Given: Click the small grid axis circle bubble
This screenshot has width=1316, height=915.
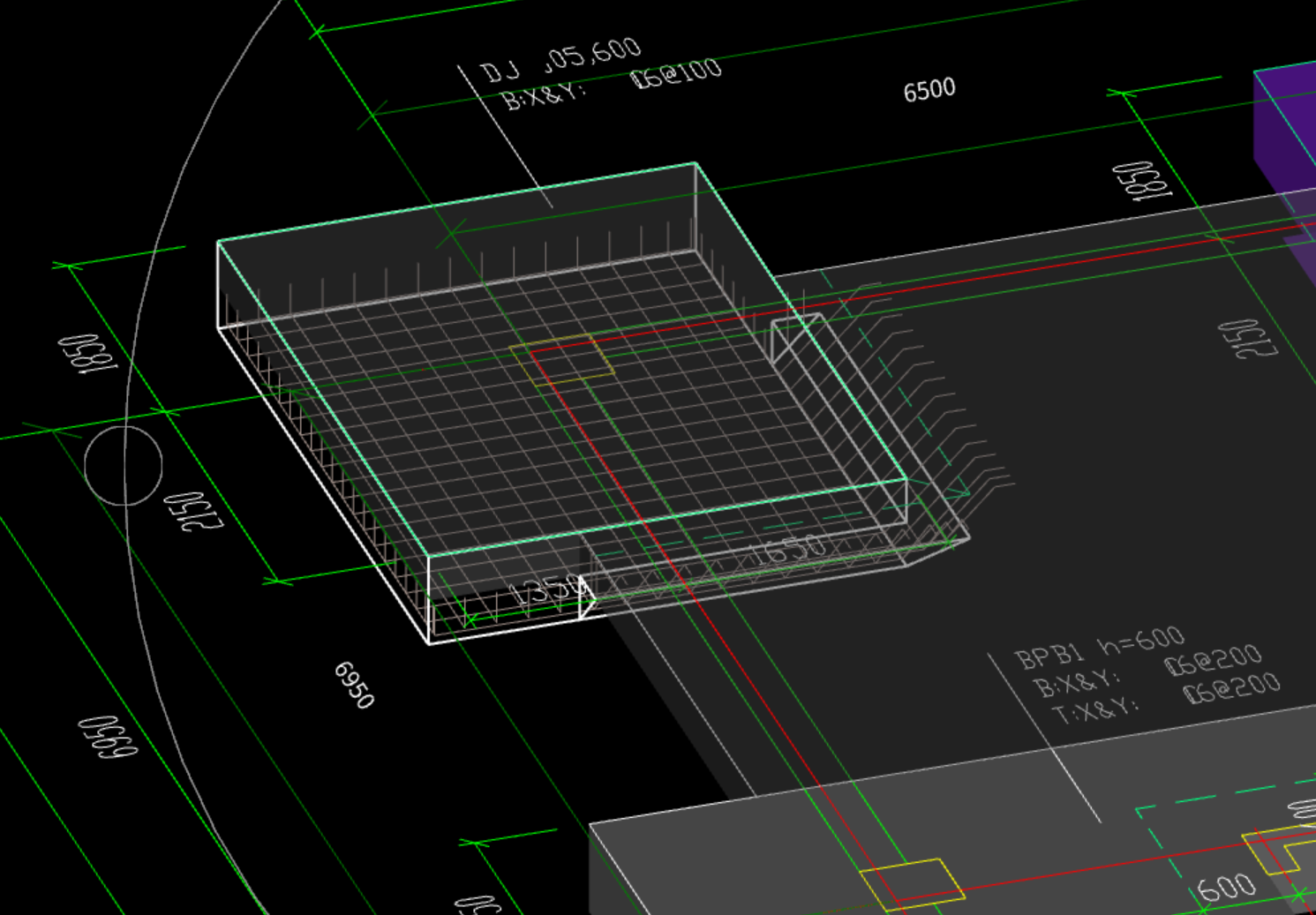Looking at the screenshot, I should click(124, 466).
